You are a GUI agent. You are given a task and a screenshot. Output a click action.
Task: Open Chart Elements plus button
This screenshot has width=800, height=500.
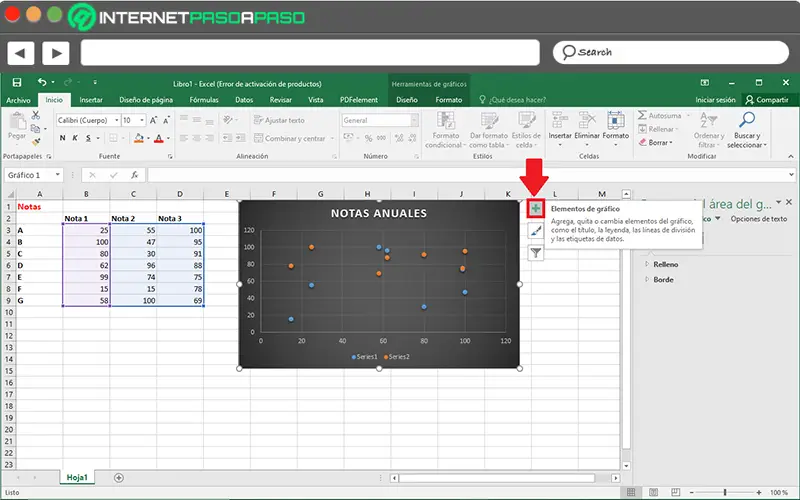tap(535, 208)
